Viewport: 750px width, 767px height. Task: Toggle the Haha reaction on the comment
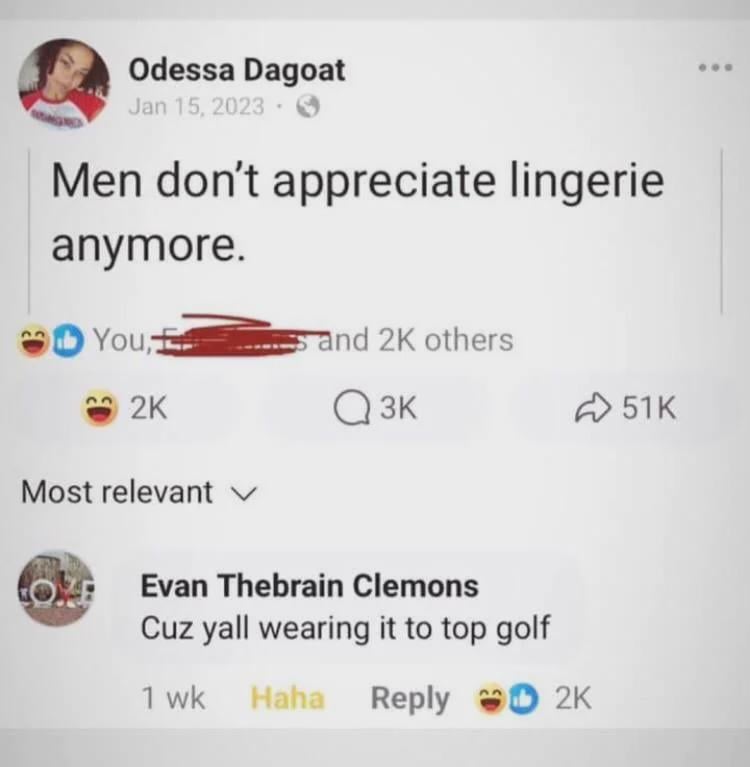(287, 698)
